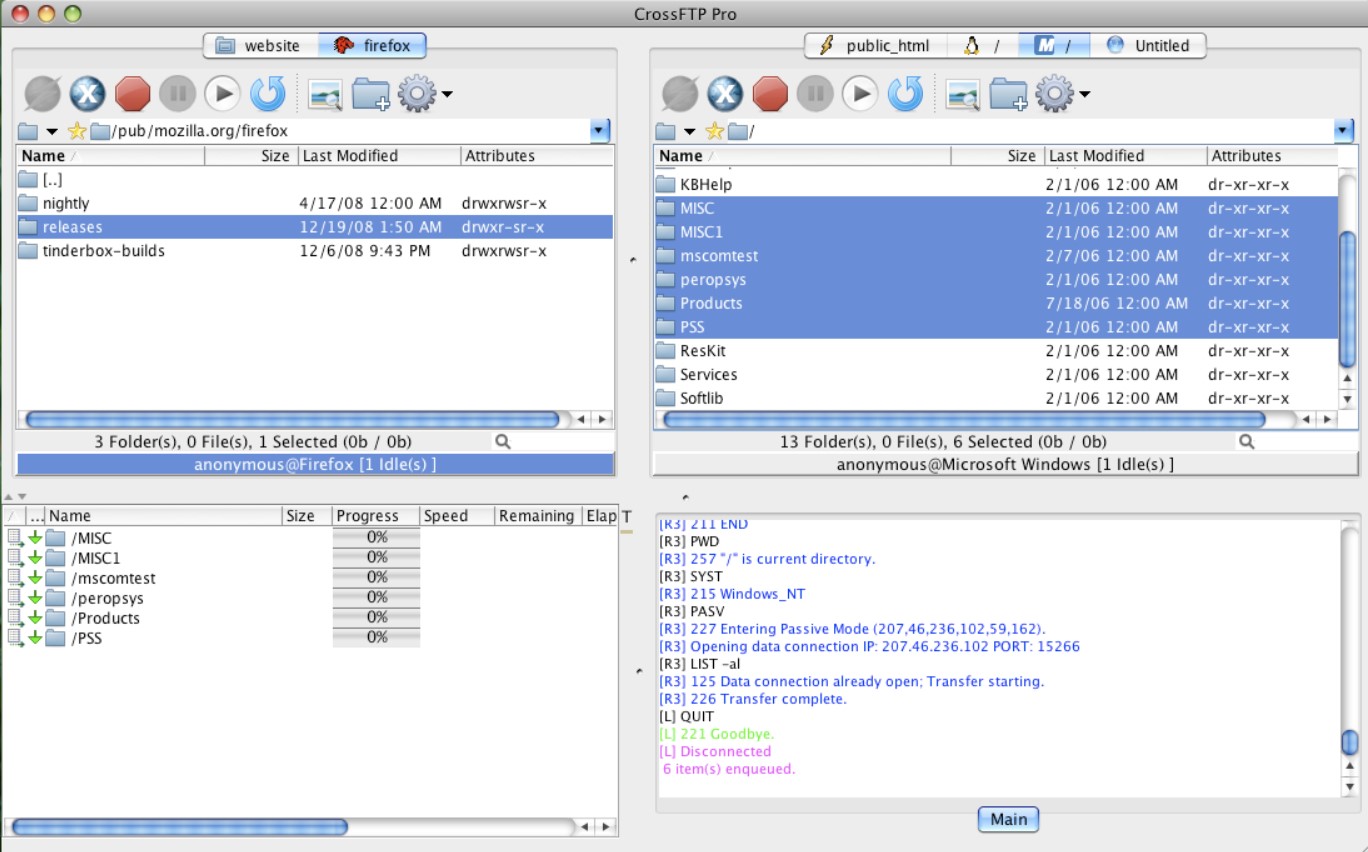Disconnect from the Firefox server
This screenshot has width=1368, height=852.
(x=89, y=93)
